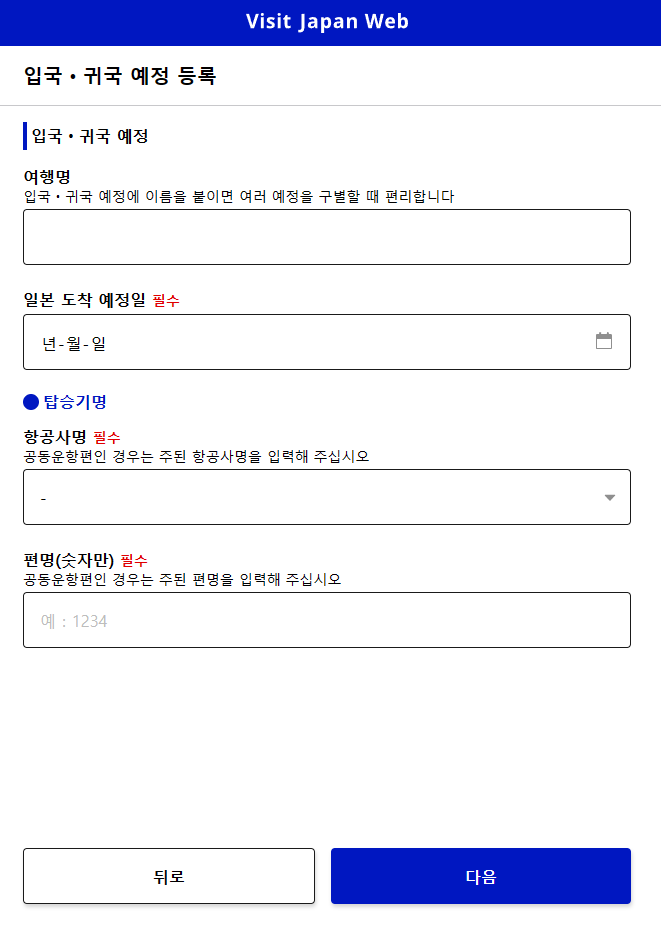Click into the 여행명 text field
The image size is (661, 929).
(x=327, y=236)
